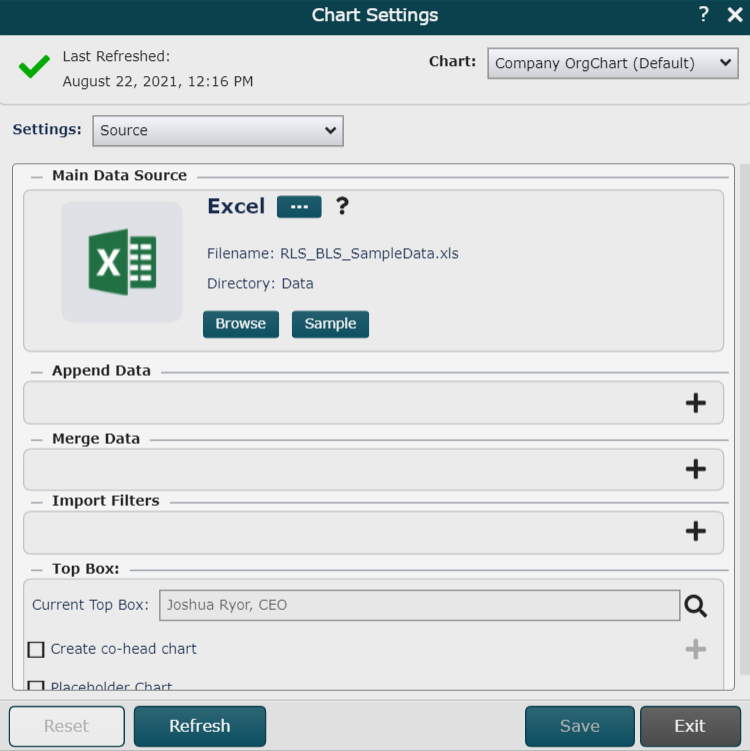Exit the Chart Settings dialog
This screenshot has width=750, height=751.
pyautogui.click(x=689, y=726)
